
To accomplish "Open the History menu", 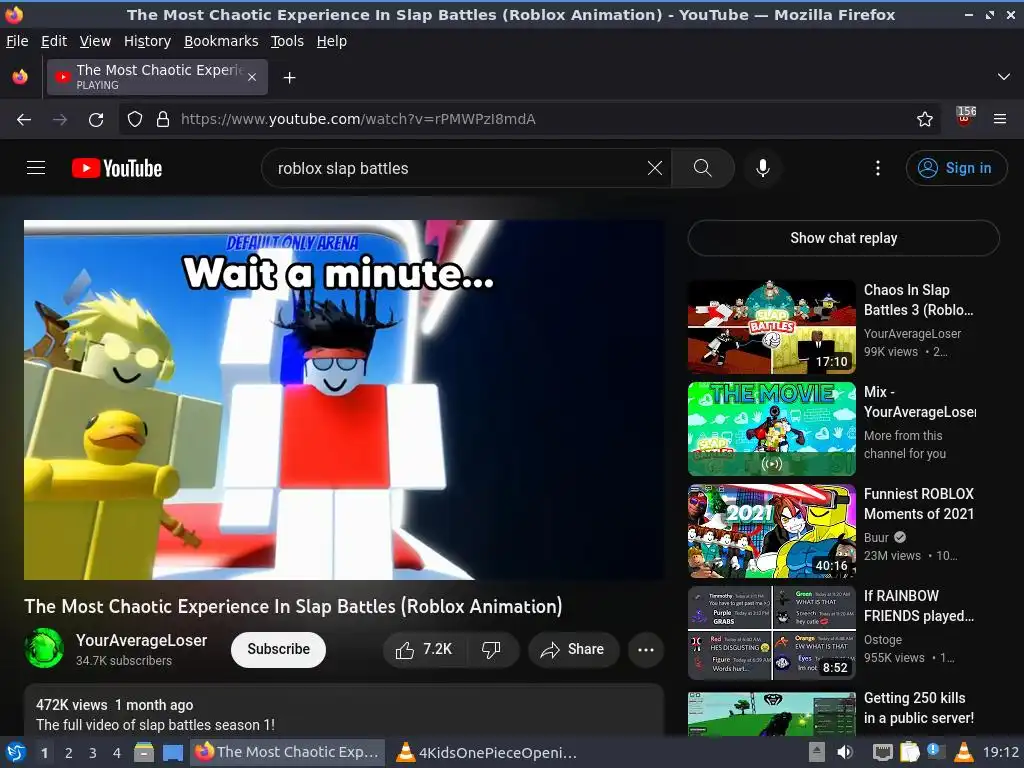I will [x=148, y=41].
